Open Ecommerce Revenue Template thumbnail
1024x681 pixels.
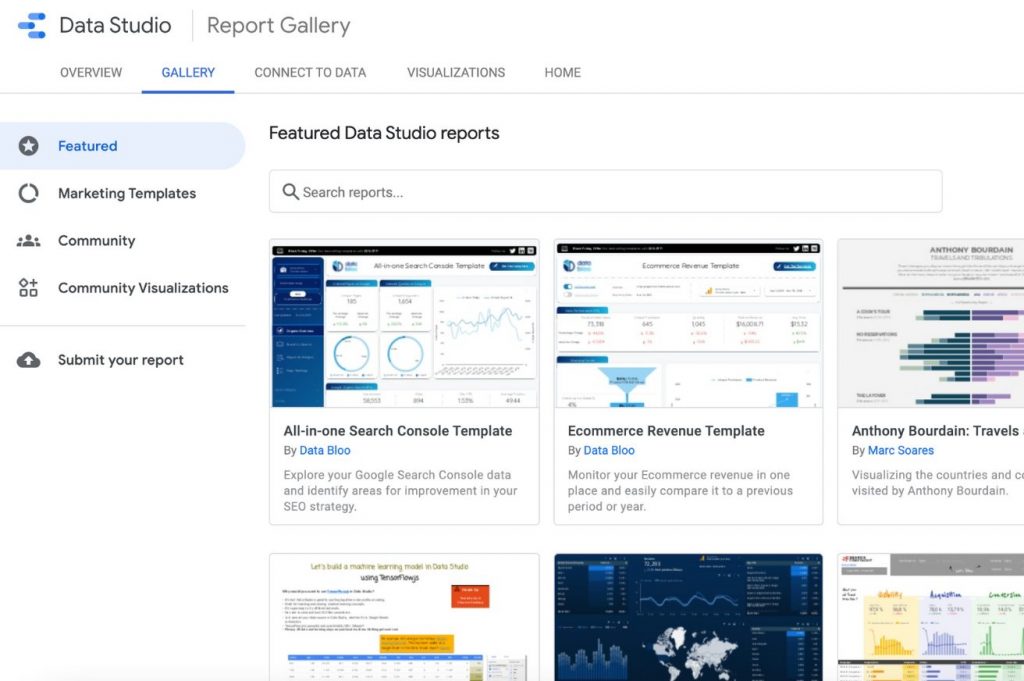coord(688,324)
